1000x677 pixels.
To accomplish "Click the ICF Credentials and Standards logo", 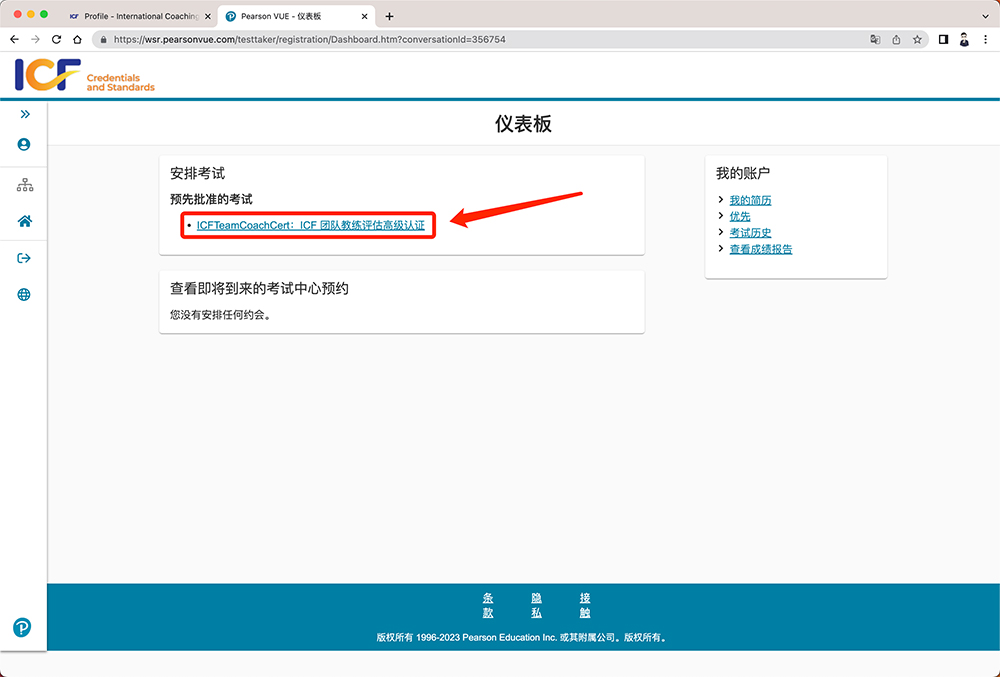I will click(x=85, y=76).
